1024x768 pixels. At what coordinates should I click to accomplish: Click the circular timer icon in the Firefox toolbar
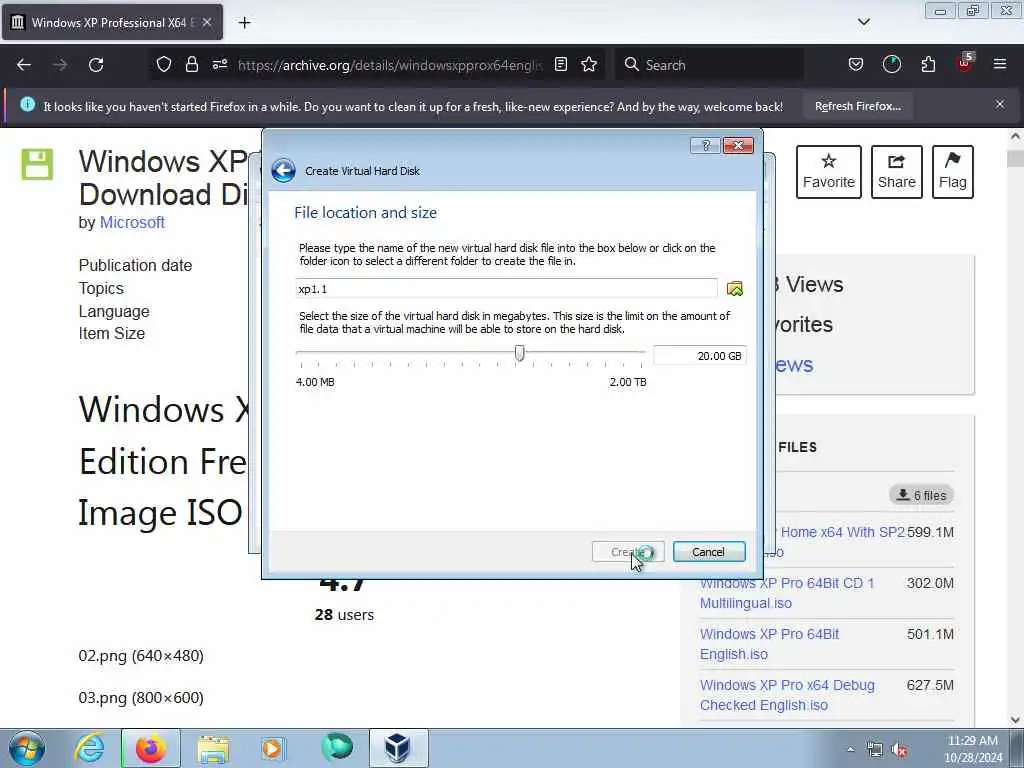(891, 64)
